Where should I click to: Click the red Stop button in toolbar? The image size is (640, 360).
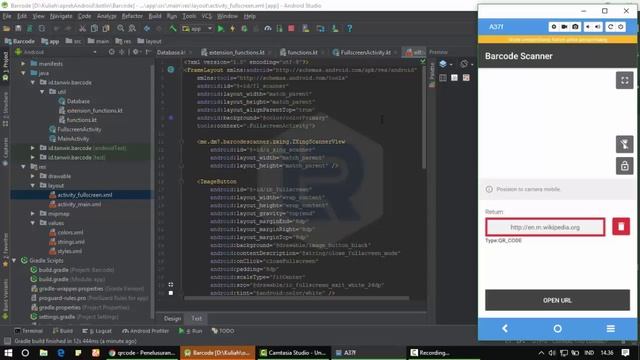[x=291, y=29]
